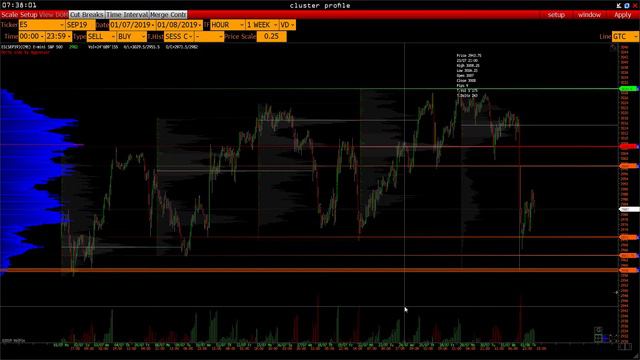The image size is (640, 360).
Task: Edit the SEP19 contract field
Action: [x=80, y=25]
